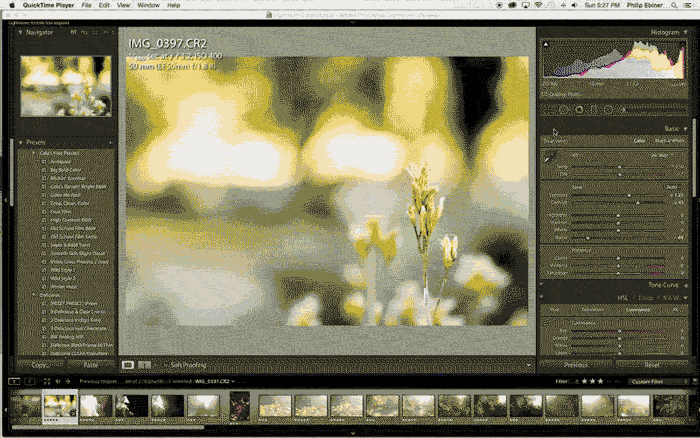
Task: Collapse the Histogram panel
Action: pyautogui.click(x=685, y=32)
